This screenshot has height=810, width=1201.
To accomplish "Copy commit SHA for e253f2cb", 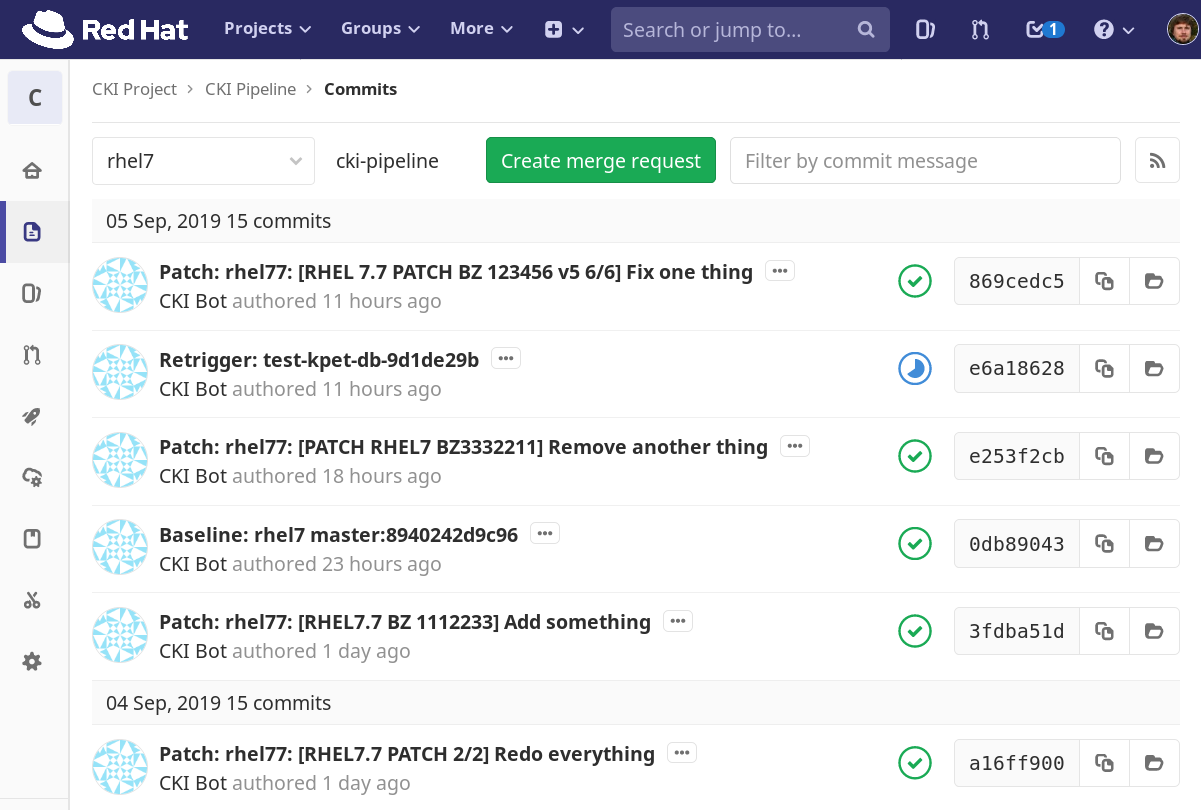I will coord(1104,456).
